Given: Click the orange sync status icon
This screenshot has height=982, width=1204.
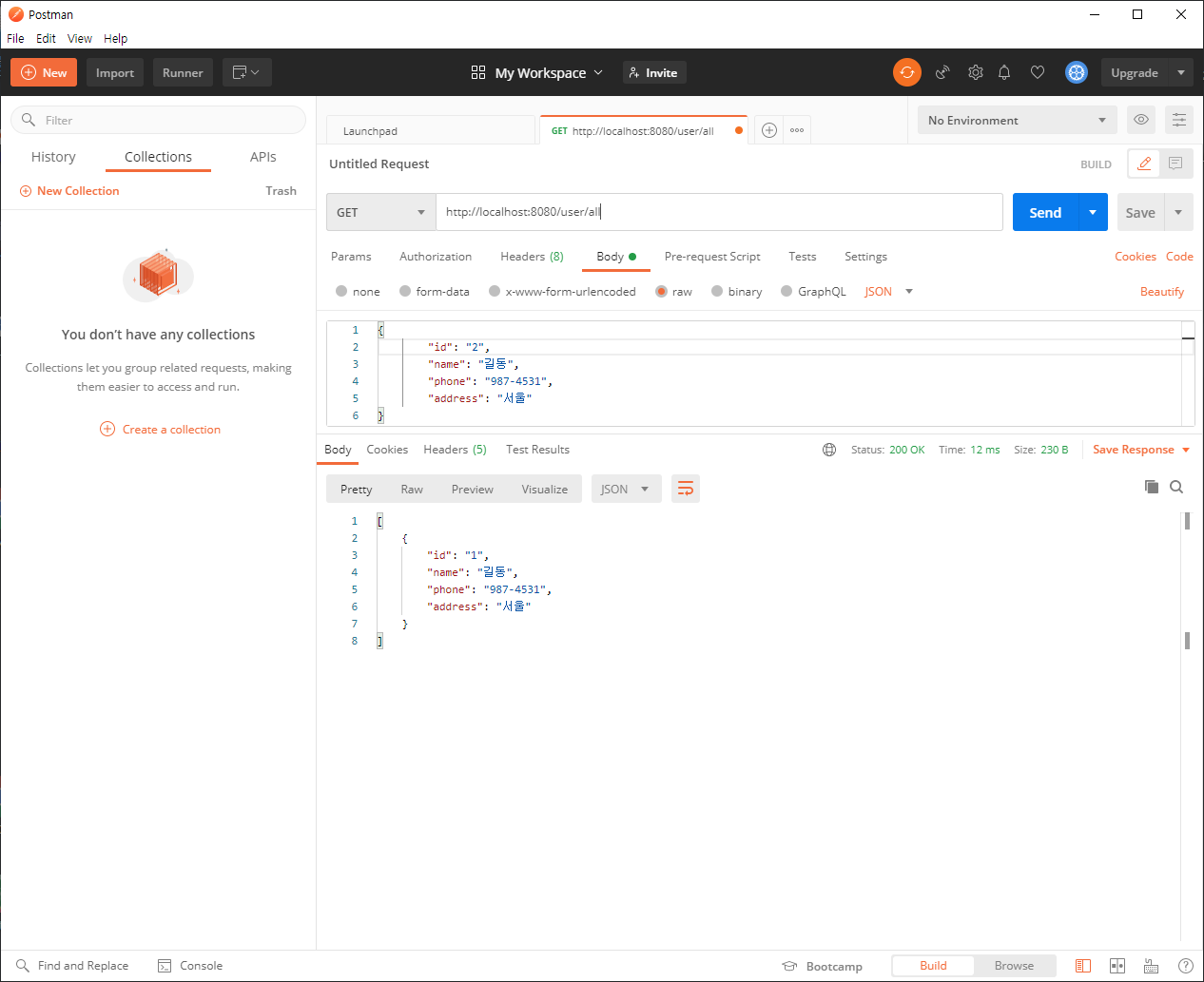Looking at the screenshot, I should [x=907, y=72].
